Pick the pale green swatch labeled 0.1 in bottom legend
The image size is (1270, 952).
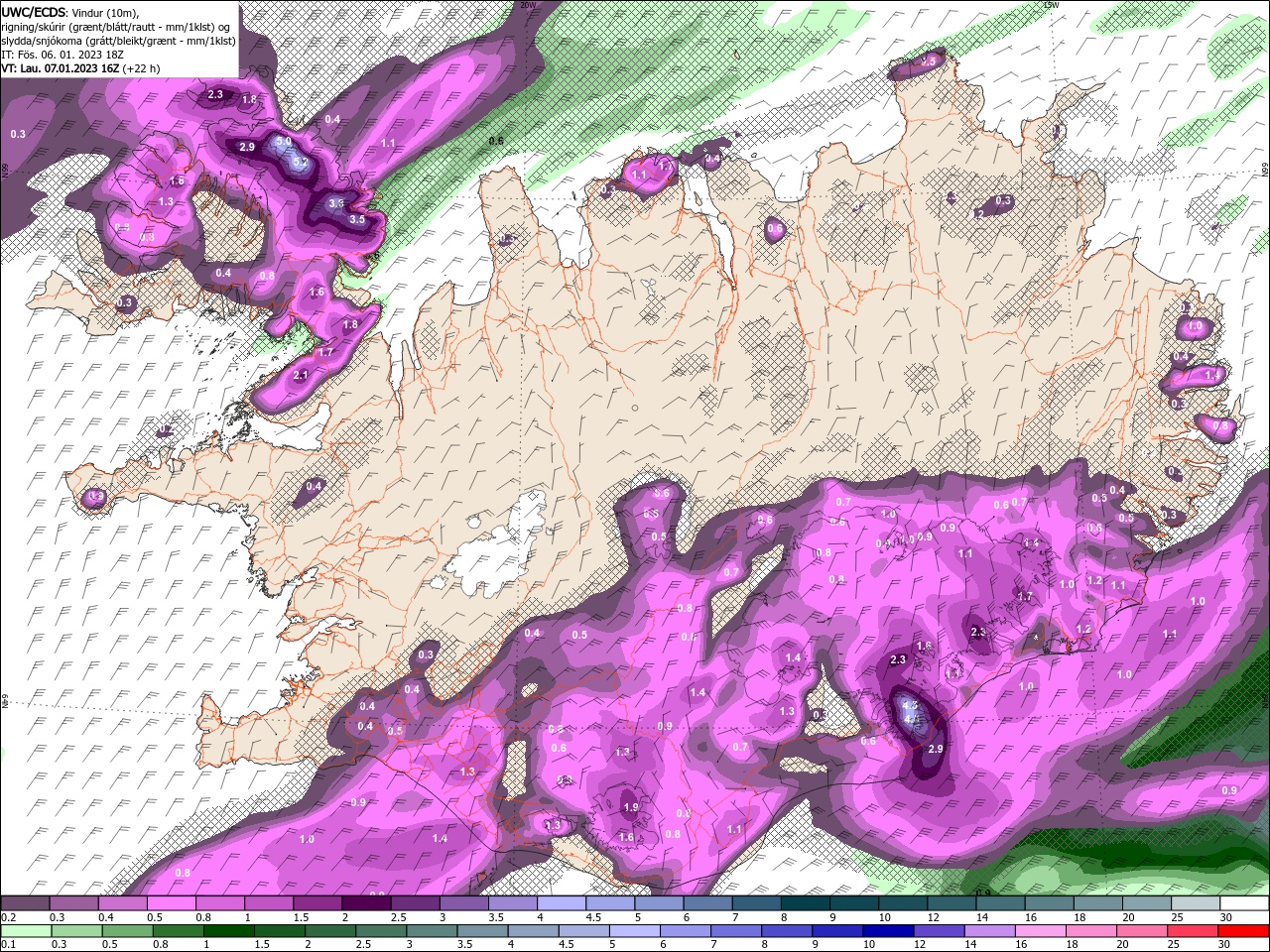(25, 930)
